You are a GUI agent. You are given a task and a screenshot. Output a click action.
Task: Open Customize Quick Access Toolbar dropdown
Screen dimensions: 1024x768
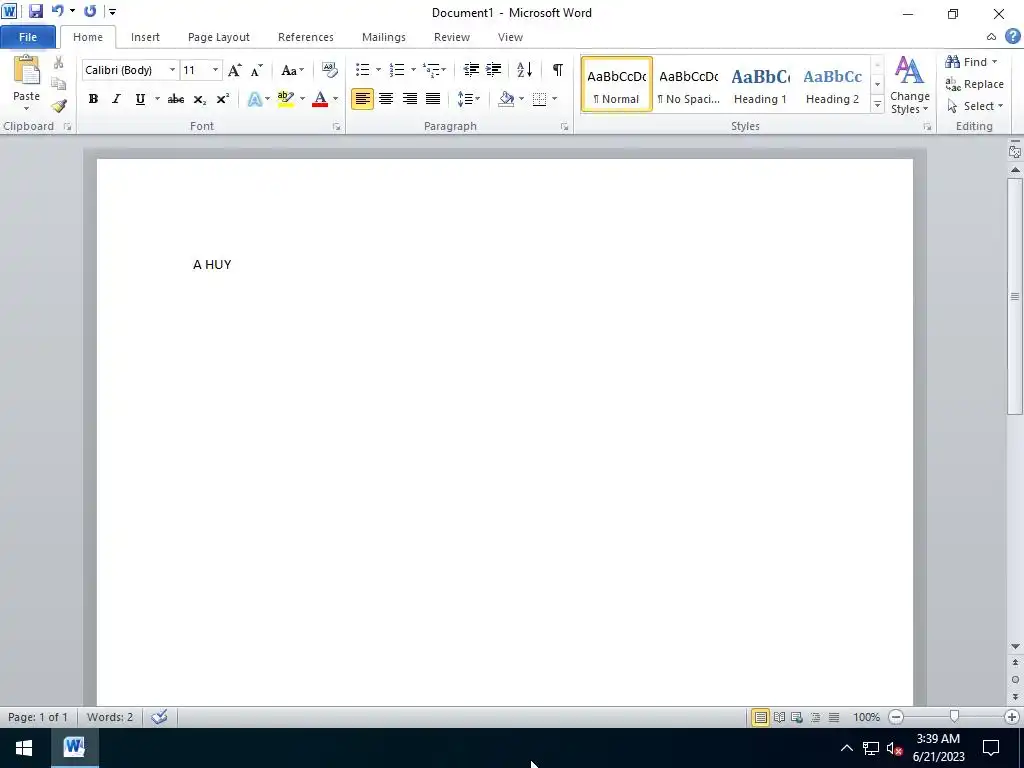click(113, 12)
